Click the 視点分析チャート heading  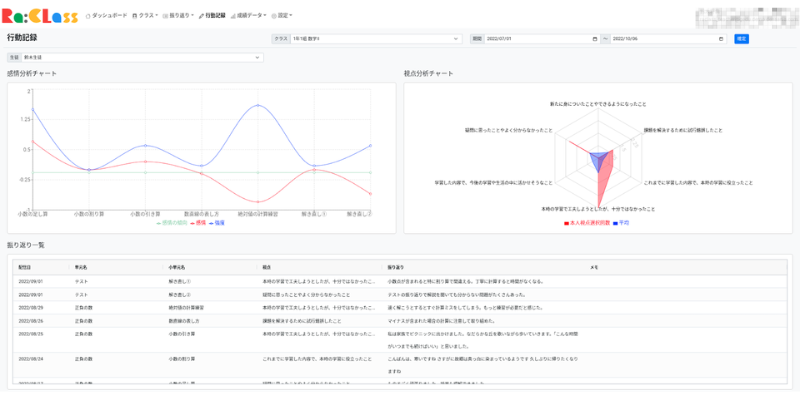coord(428,73)
